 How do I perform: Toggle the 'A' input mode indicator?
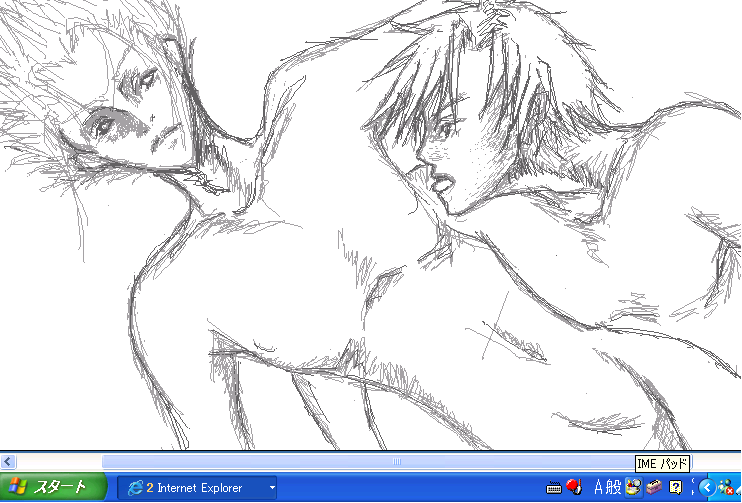pyautogui.click(x=599, y=488)
